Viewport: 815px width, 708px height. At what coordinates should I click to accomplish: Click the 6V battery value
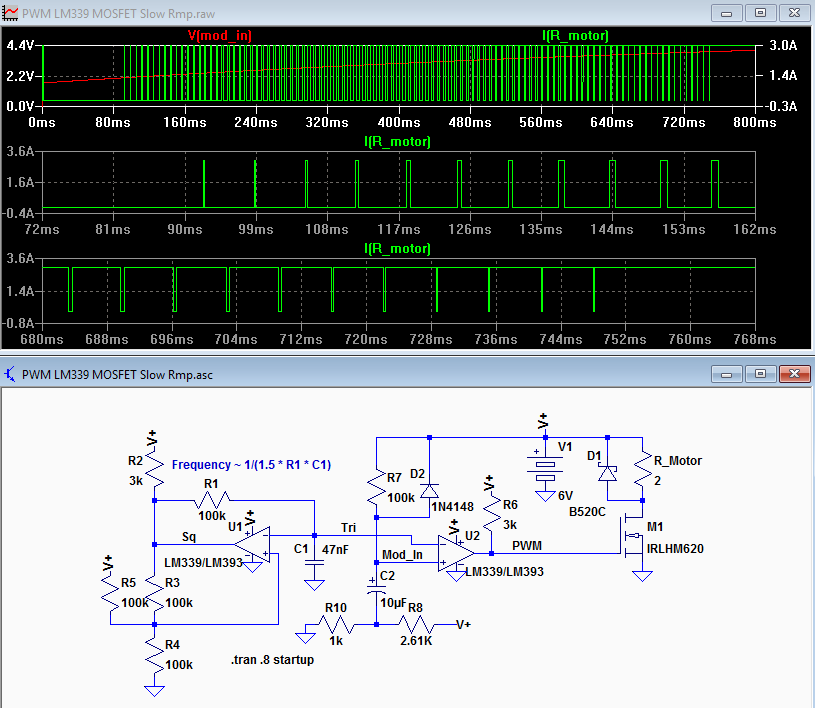click(x=565, y=495)
